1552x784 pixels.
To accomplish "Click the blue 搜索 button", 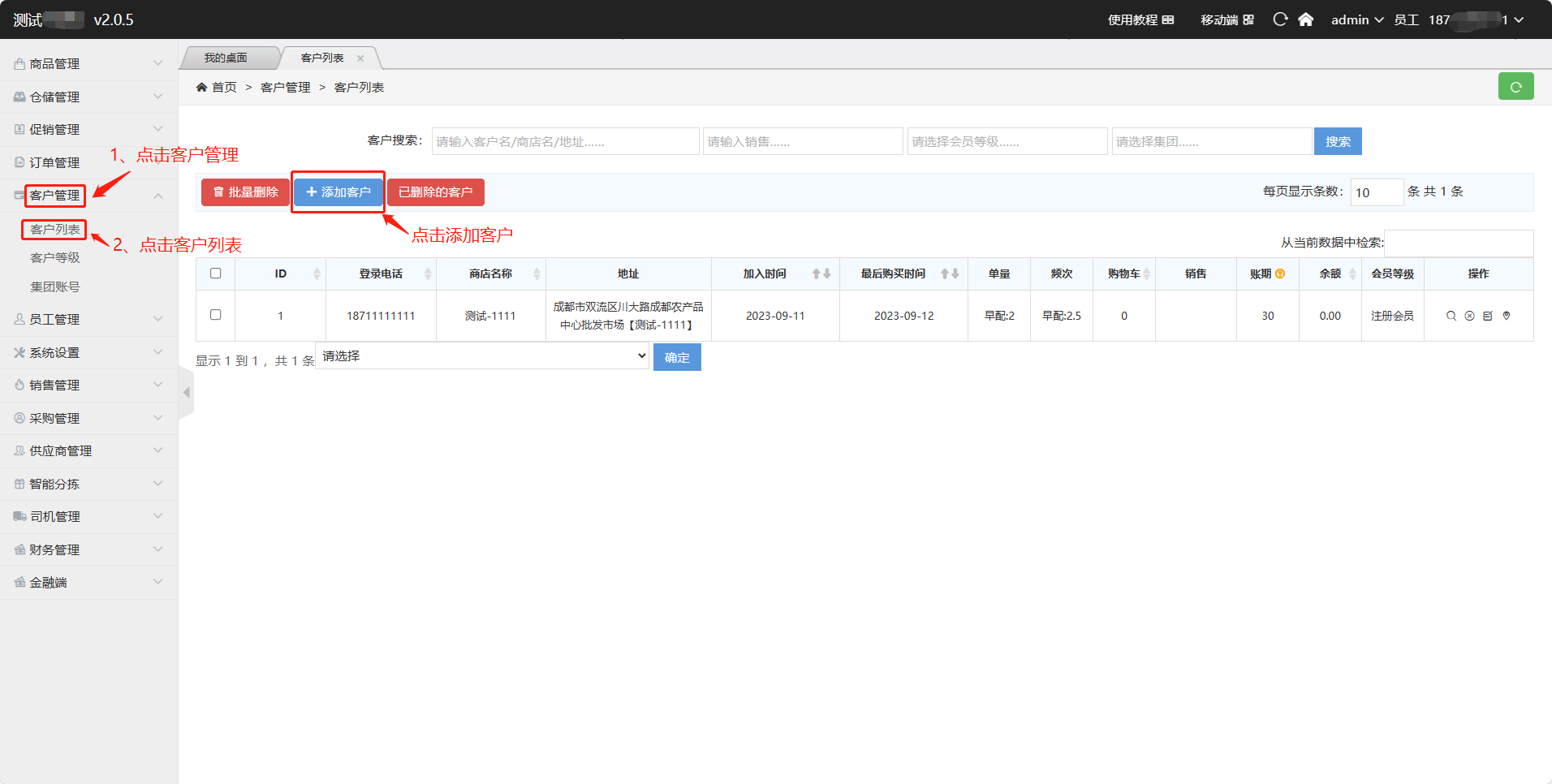I will 1337,141.
